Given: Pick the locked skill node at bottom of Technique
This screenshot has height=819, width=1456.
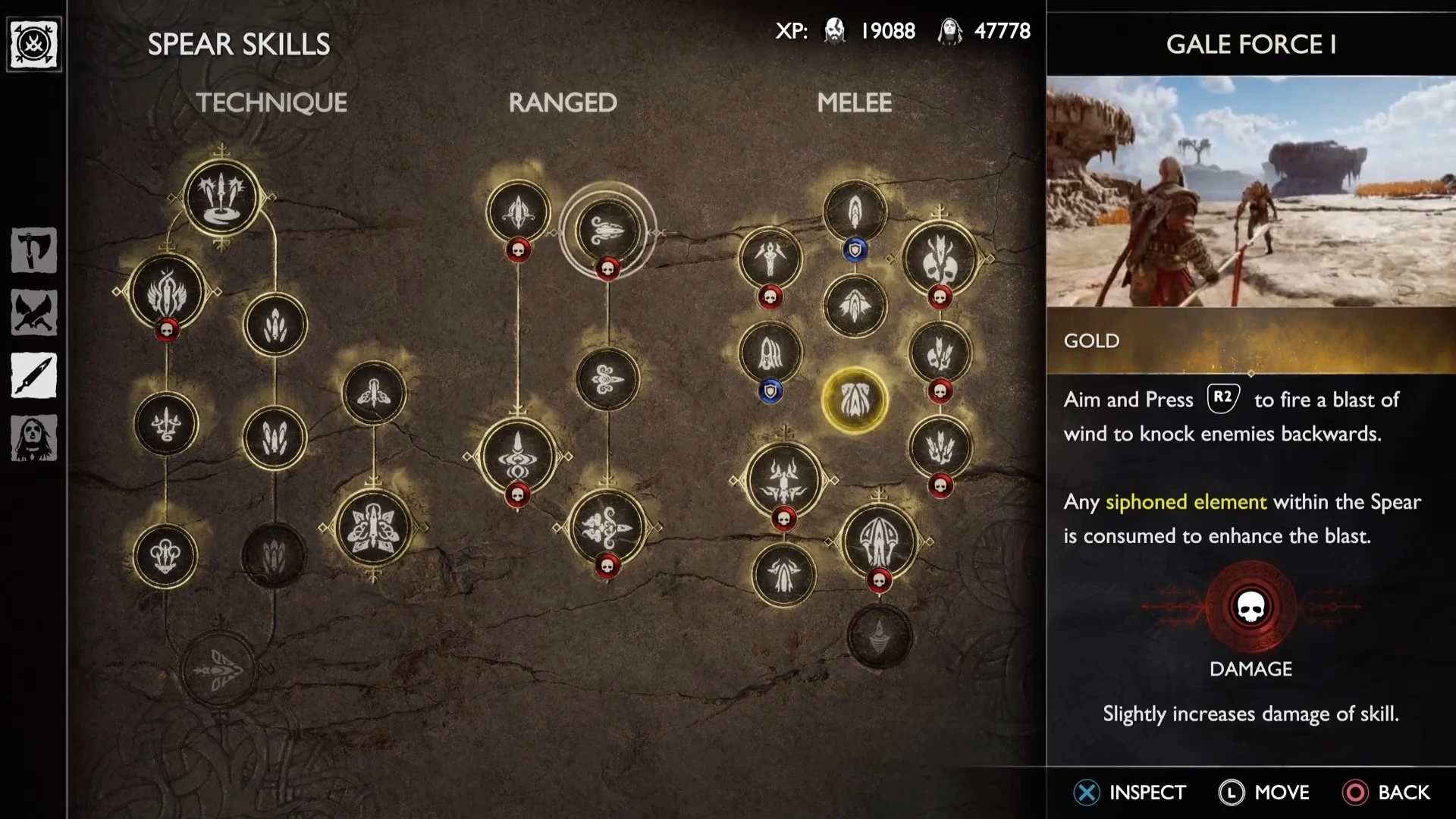Looking at the screenshot, I should 219,669.
